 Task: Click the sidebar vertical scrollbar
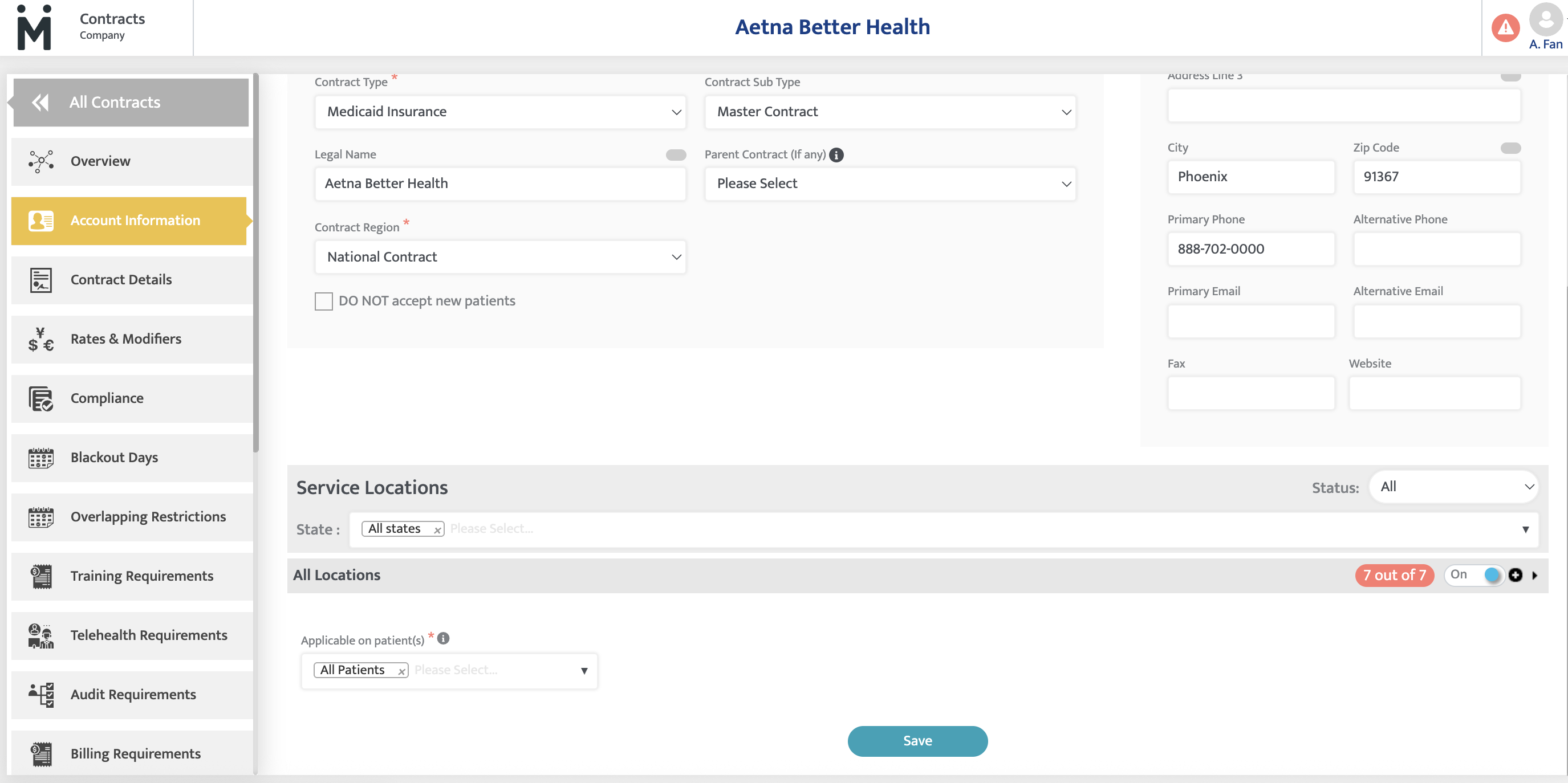coord(255,263)
